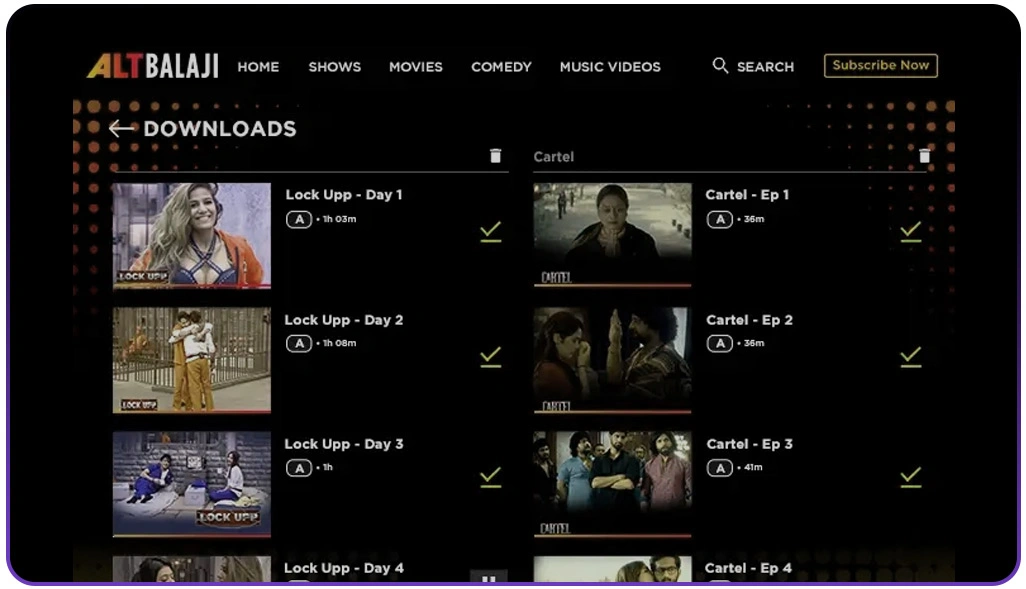1026x589 pixels.
Task: Navigate to HOME
Action: pos(258,67)
